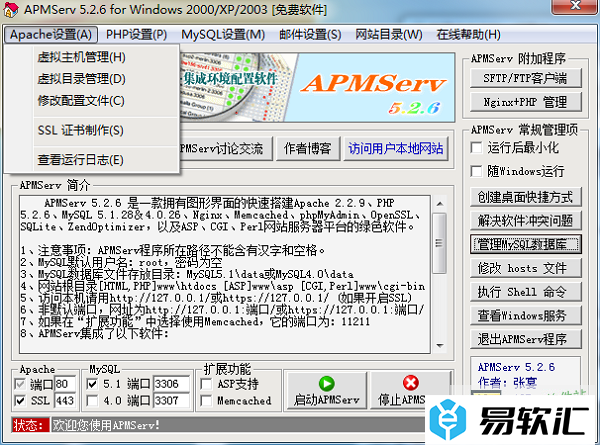Image resolution: width=600 pixels, height=445 pixels.
Task: Click the text line '2、MySQL默认用户名: root'
Action: [x=121, y=262]
